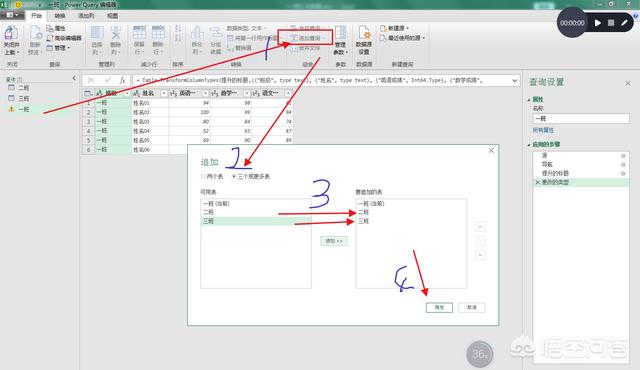Switch to the 转换 ribbon tab

tap(60, 16)
